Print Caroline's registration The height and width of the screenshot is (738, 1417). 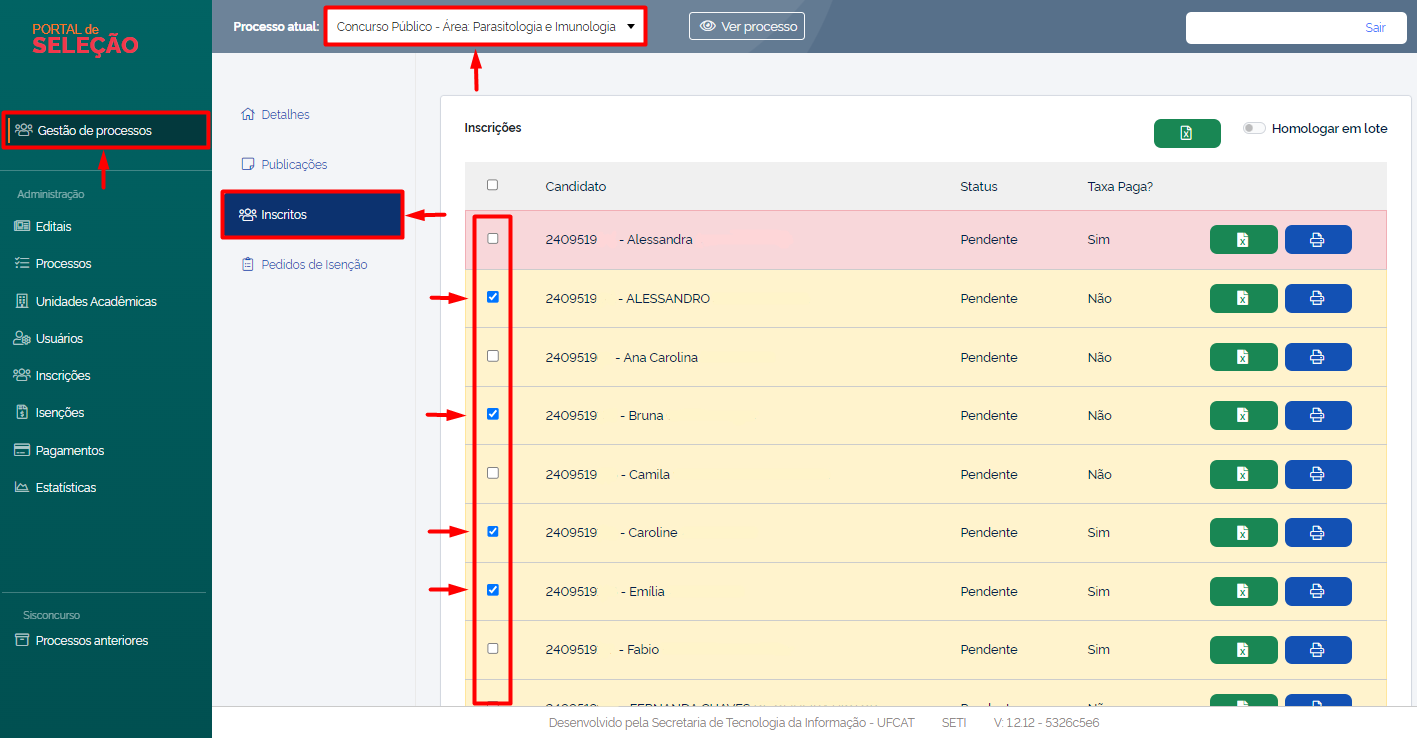pos(1318,533)
